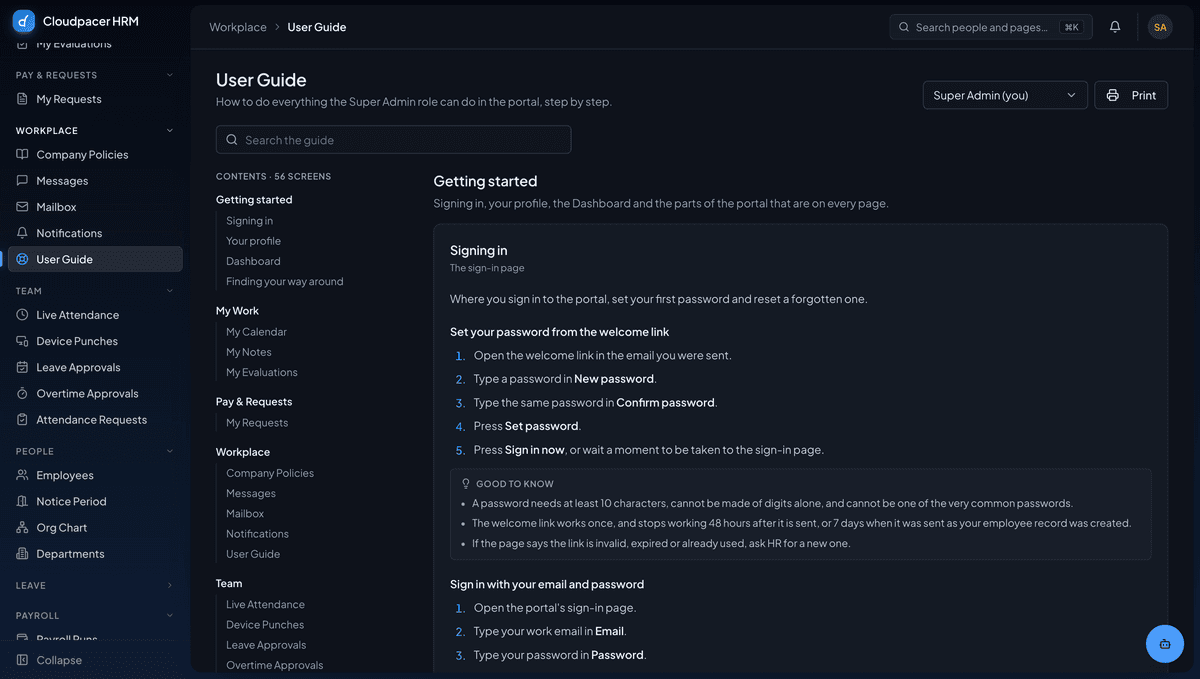Open My Notes in guide contents
The height and width of the screenshot is (679, 1200).
tap(248, 352)
